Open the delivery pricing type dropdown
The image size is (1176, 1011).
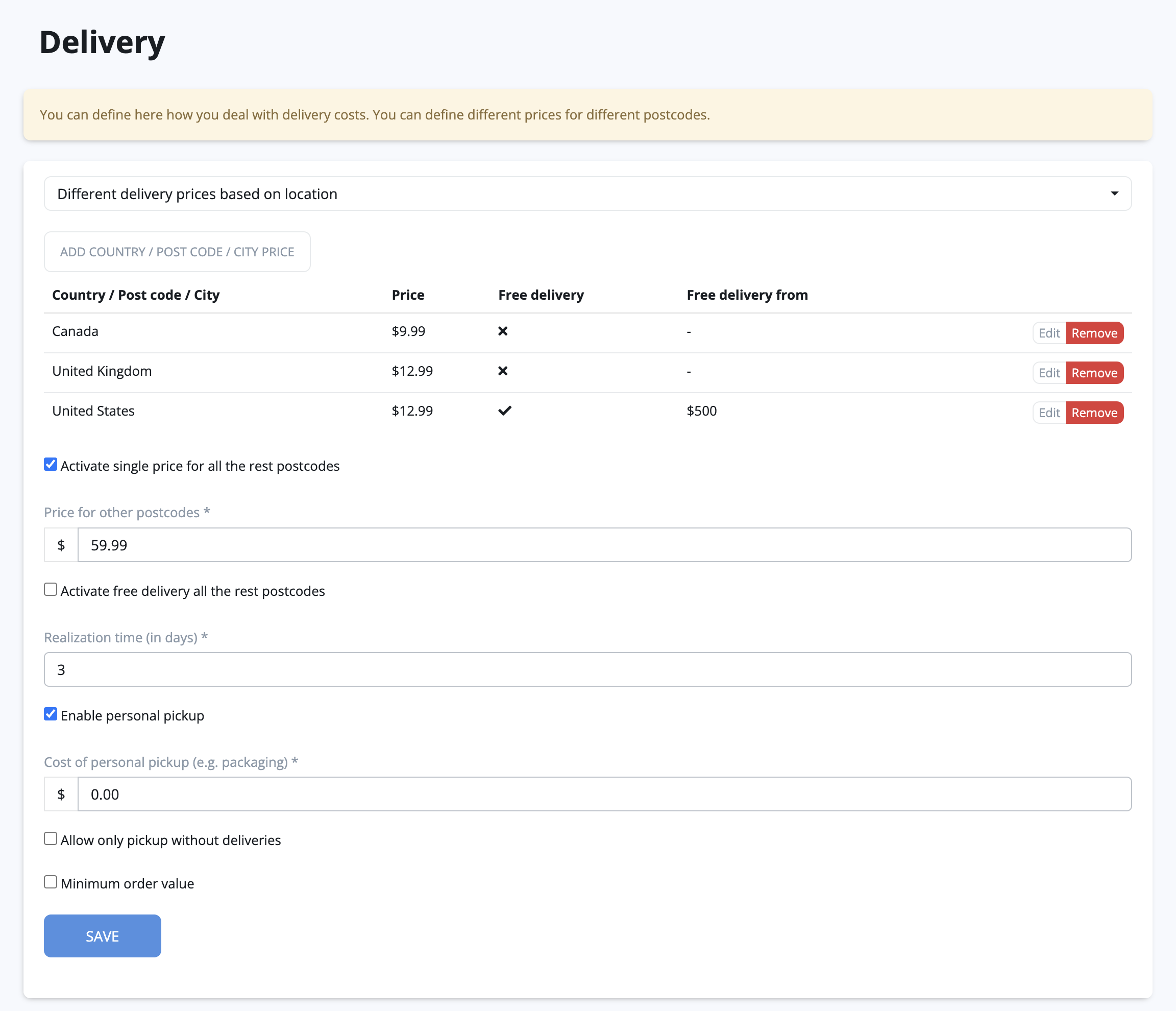click(x=587, y=194)
